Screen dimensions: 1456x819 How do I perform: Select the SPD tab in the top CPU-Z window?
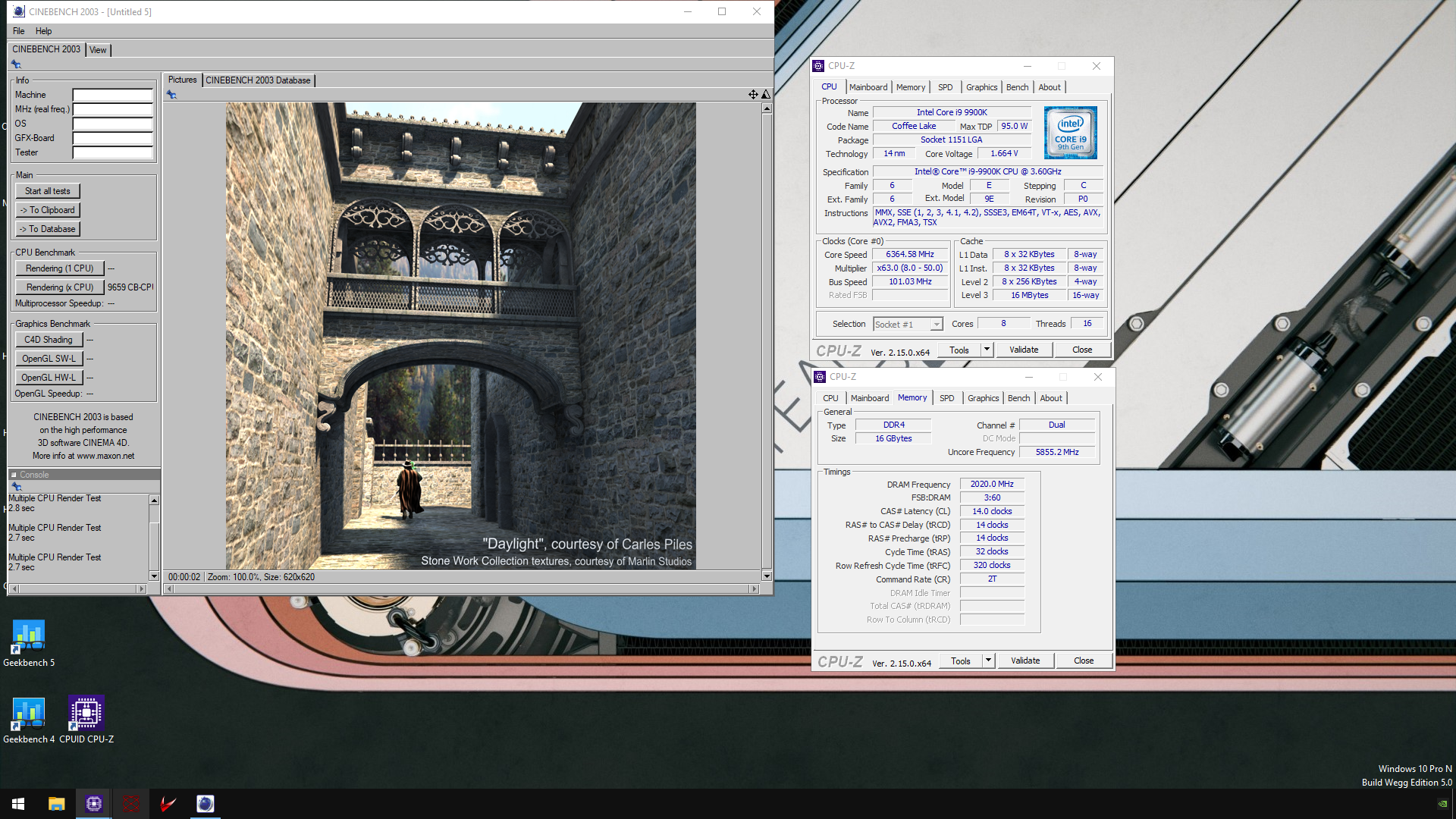coord(946,87)
